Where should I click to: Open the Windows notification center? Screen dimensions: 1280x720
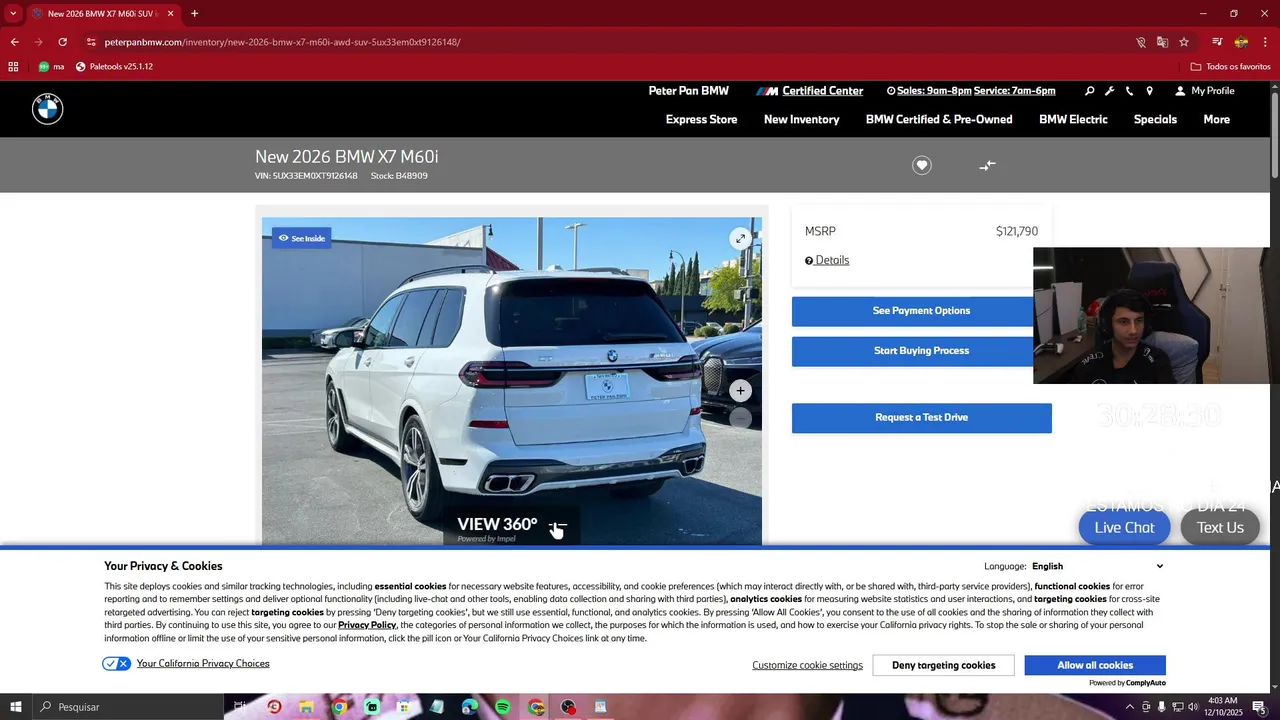[1259, 707]
